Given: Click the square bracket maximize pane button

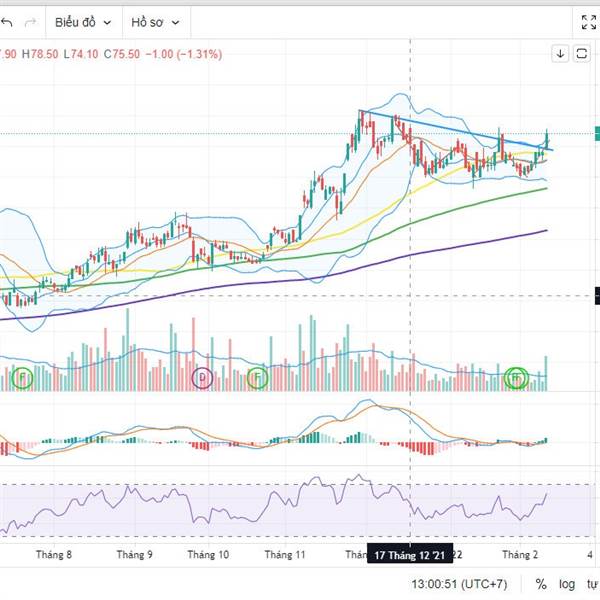Looking at the screenshot, I should coord(581,54).
